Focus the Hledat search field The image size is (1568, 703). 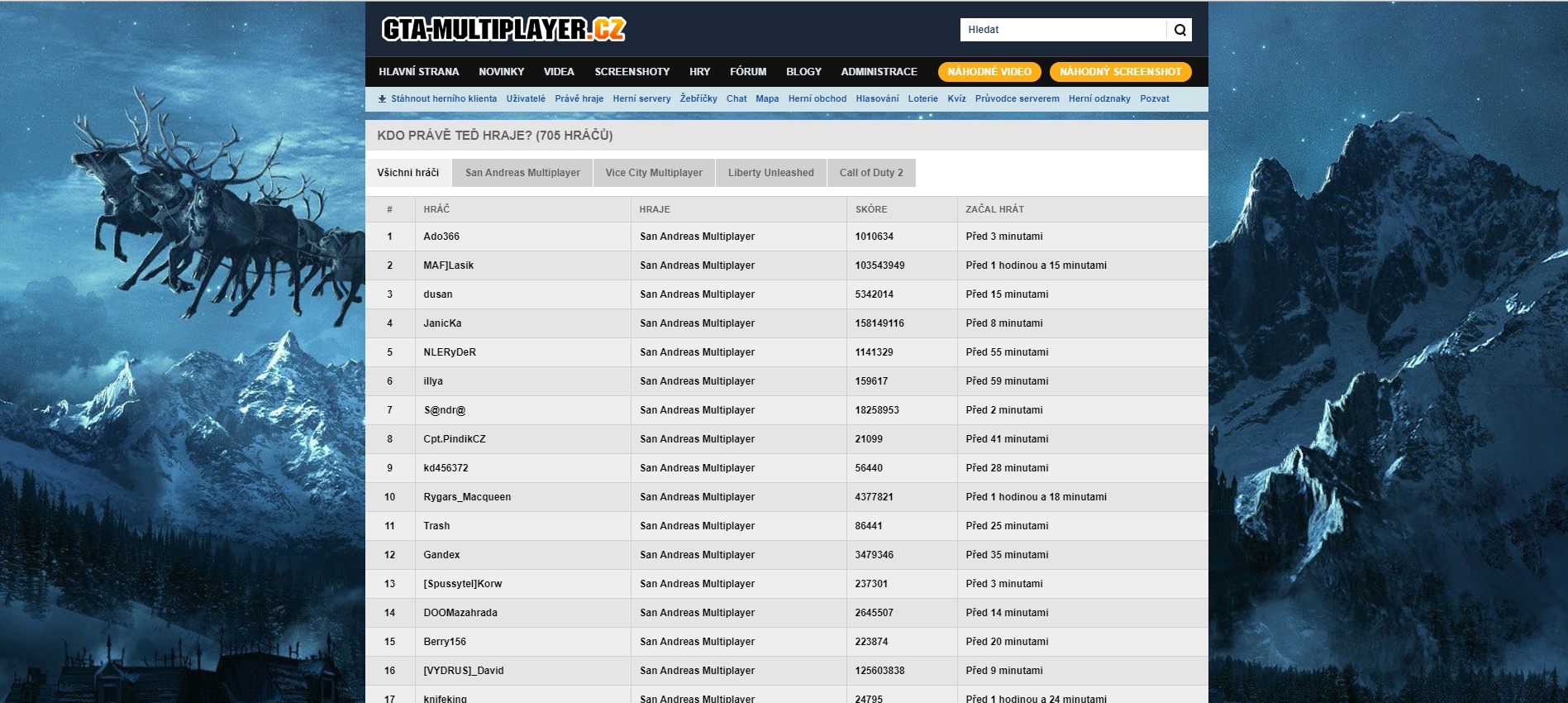click(x=1064, y=30)
